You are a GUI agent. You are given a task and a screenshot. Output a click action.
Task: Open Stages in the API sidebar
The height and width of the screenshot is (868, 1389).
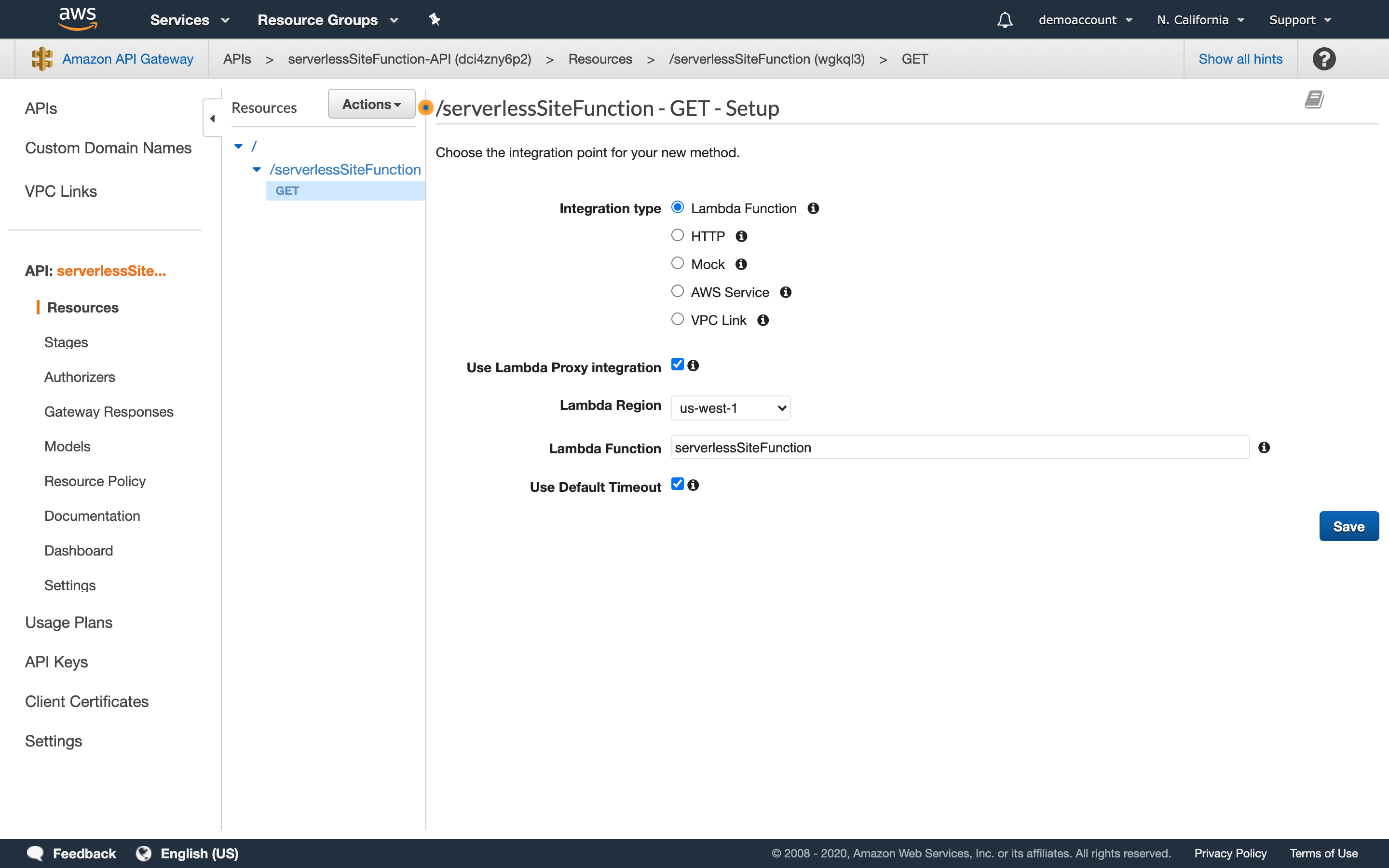pyautogui.click(x=66, y=342)
